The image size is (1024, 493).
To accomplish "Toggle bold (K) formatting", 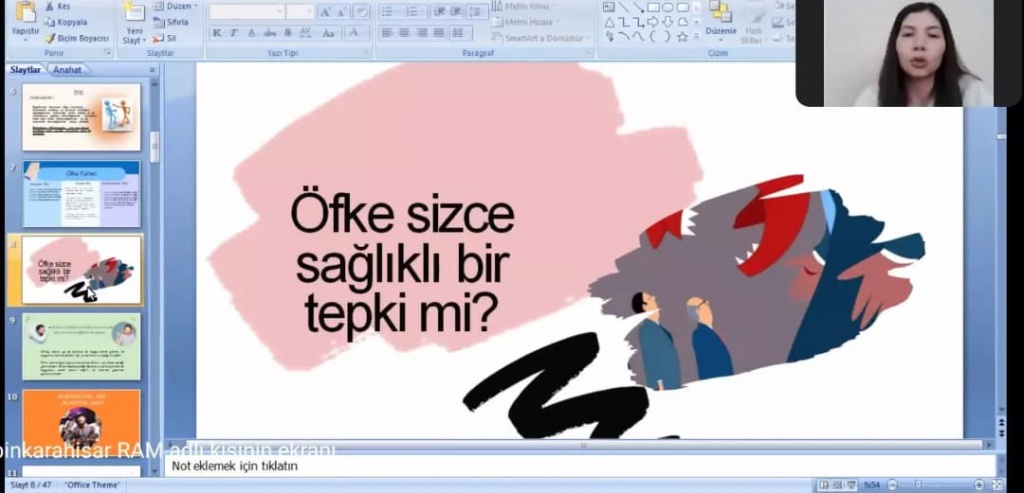I will click(216, 33).
